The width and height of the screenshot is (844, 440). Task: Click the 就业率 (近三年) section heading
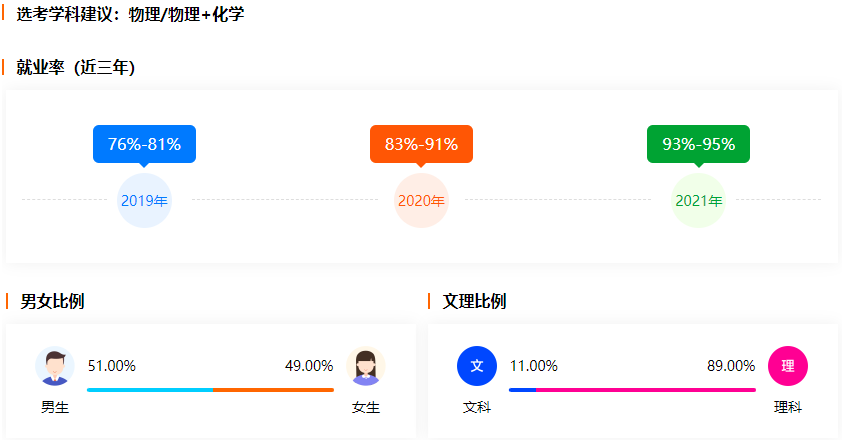pyautogui.click(x=76, y=68)
